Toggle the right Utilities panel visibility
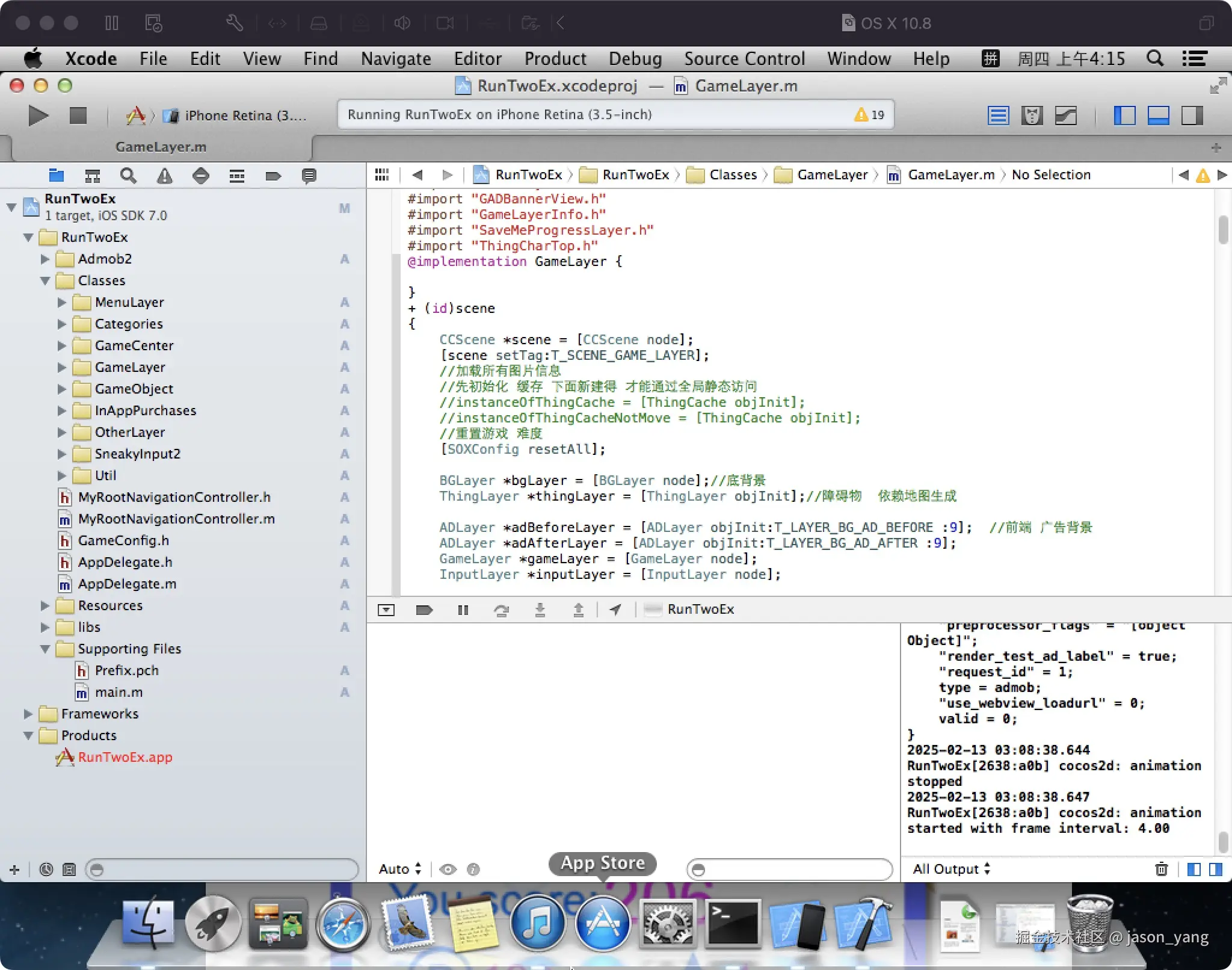 [x=1192, y=115]
